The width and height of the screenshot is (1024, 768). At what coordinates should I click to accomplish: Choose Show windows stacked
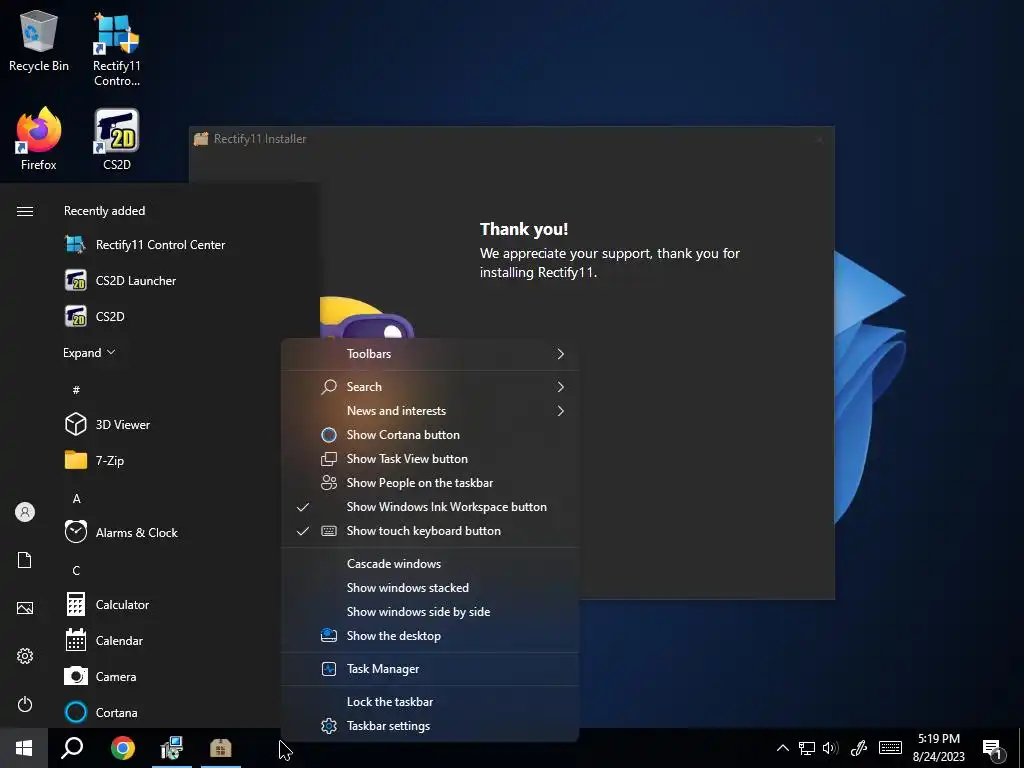pos(430,588)
